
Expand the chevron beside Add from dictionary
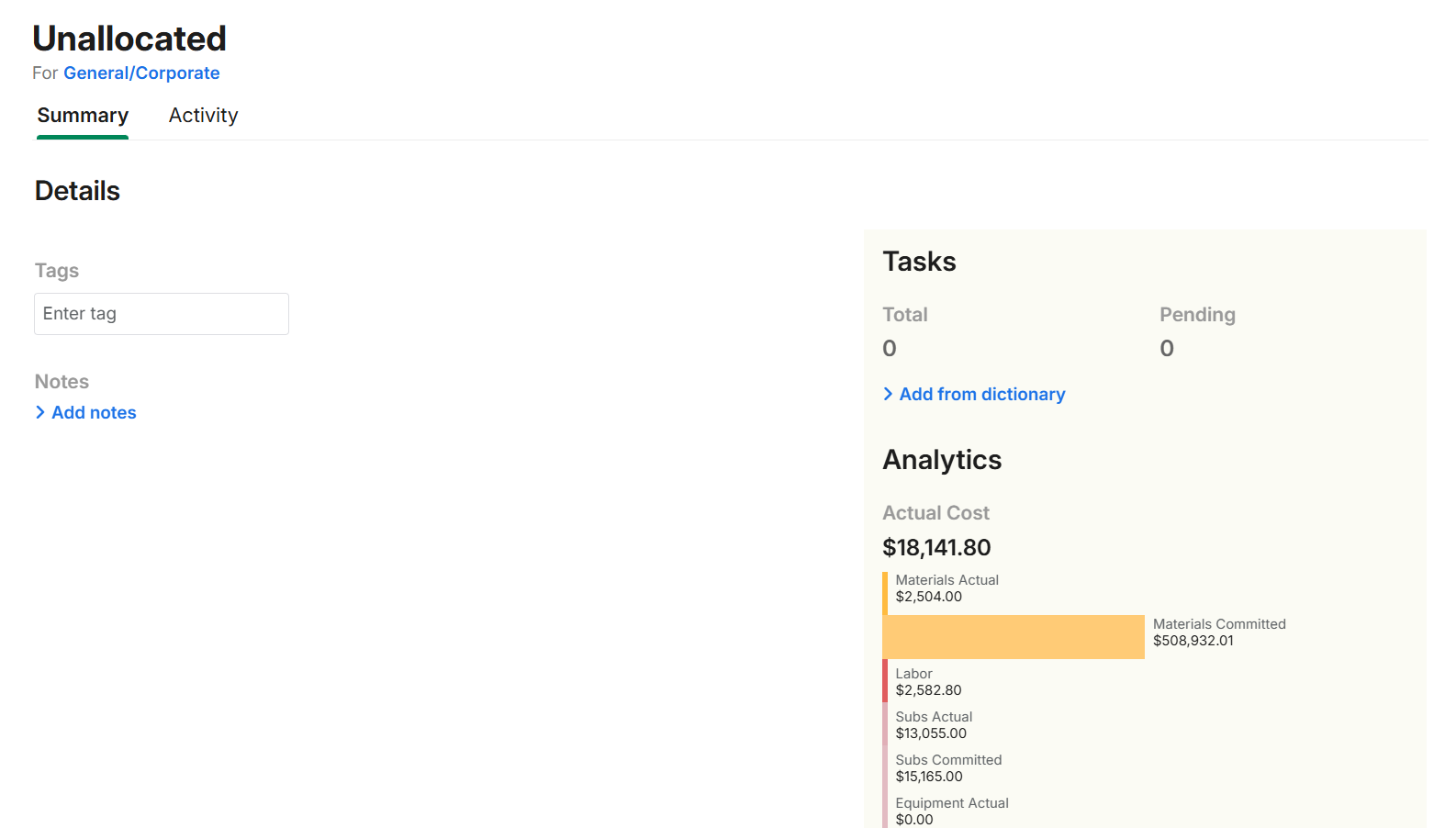[888, 395]
